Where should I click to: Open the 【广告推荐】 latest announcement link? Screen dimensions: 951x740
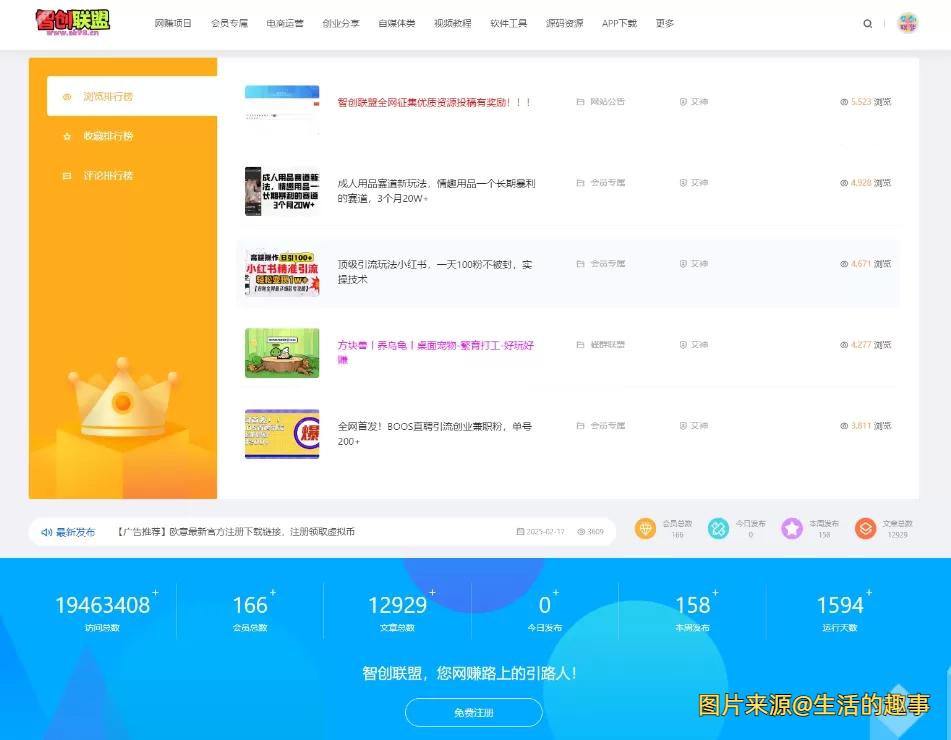click(x=236, y=532)
